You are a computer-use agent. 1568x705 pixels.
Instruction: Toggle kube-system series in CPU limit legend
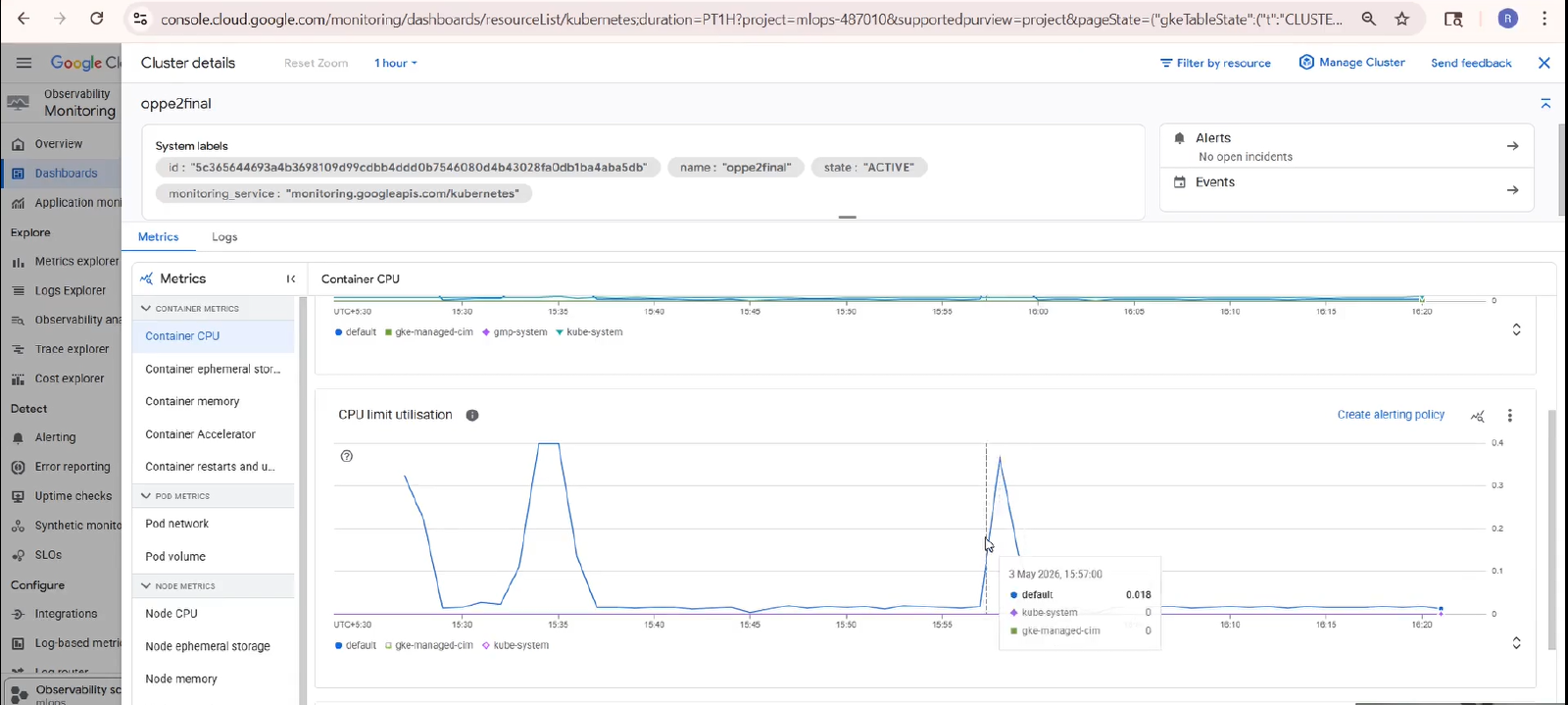click(515, 645)
